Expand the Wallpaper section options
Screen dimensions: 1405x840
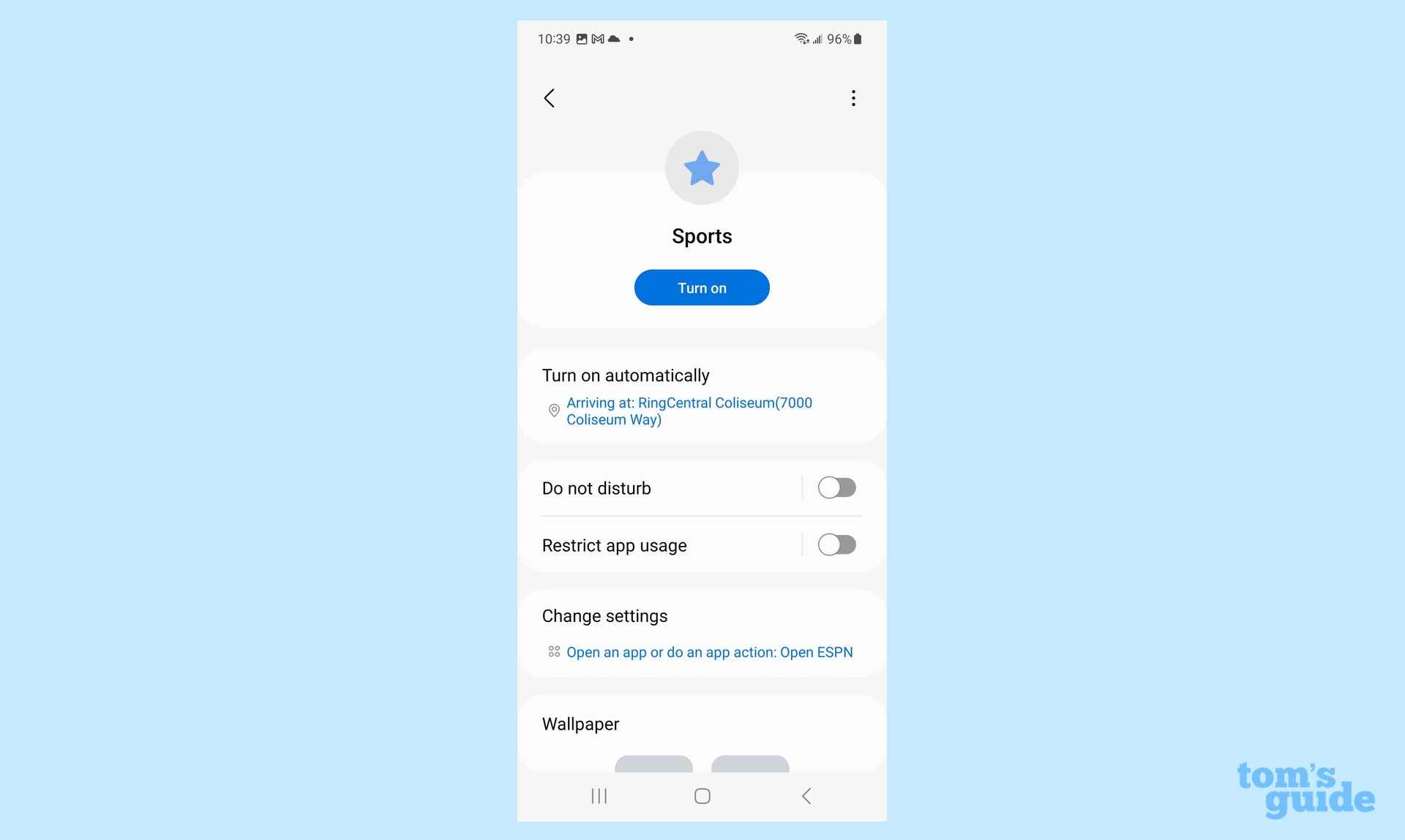(580, 724)
